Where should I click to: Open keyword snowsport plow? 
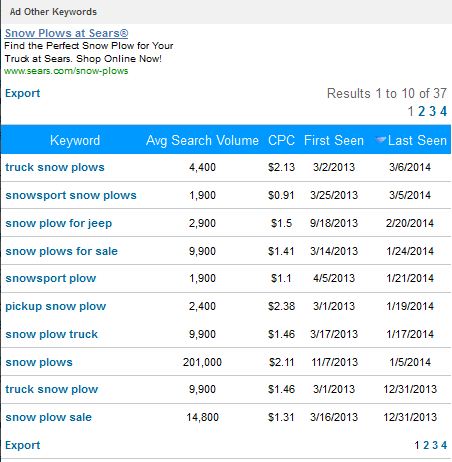tap(51, 278)
